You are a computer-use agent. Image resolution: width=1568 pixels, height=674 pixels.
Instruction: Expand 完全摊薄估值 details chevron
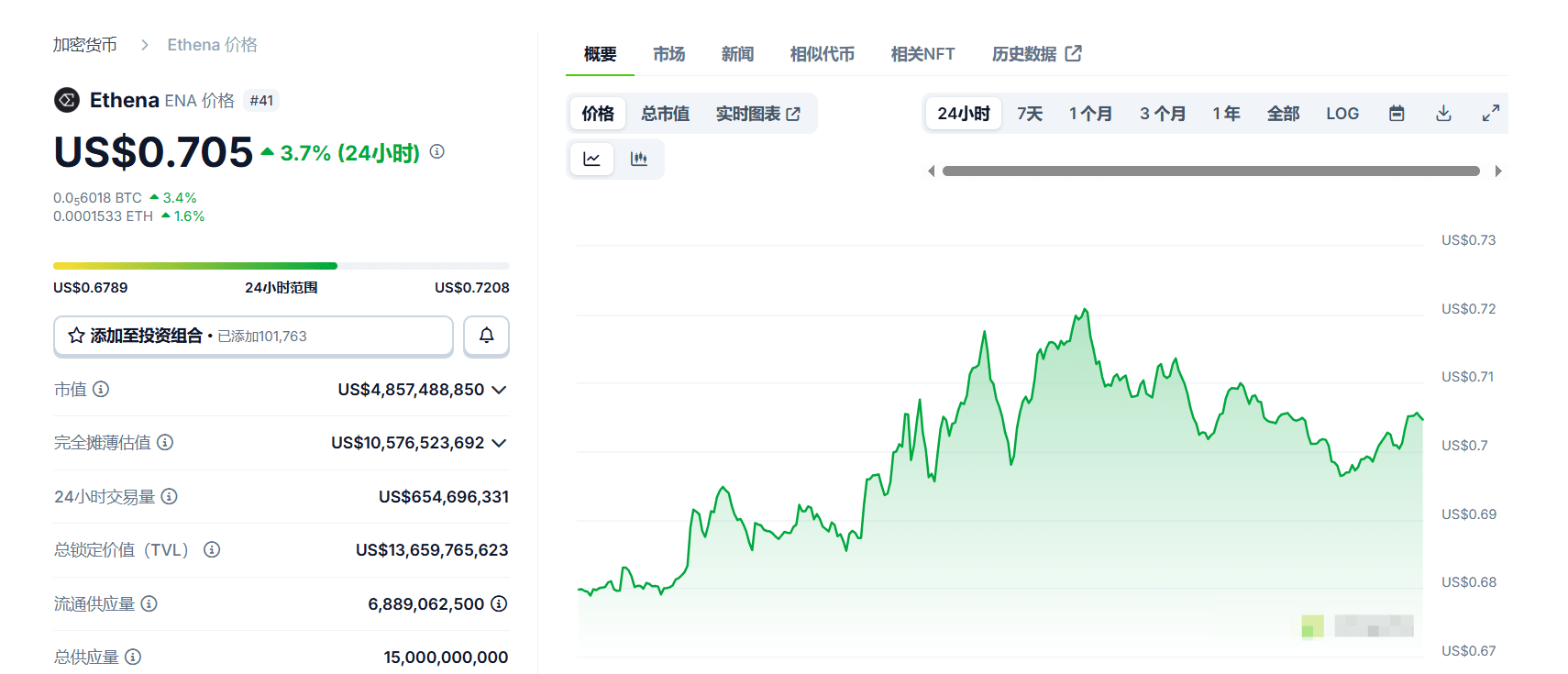click(499, 443)
